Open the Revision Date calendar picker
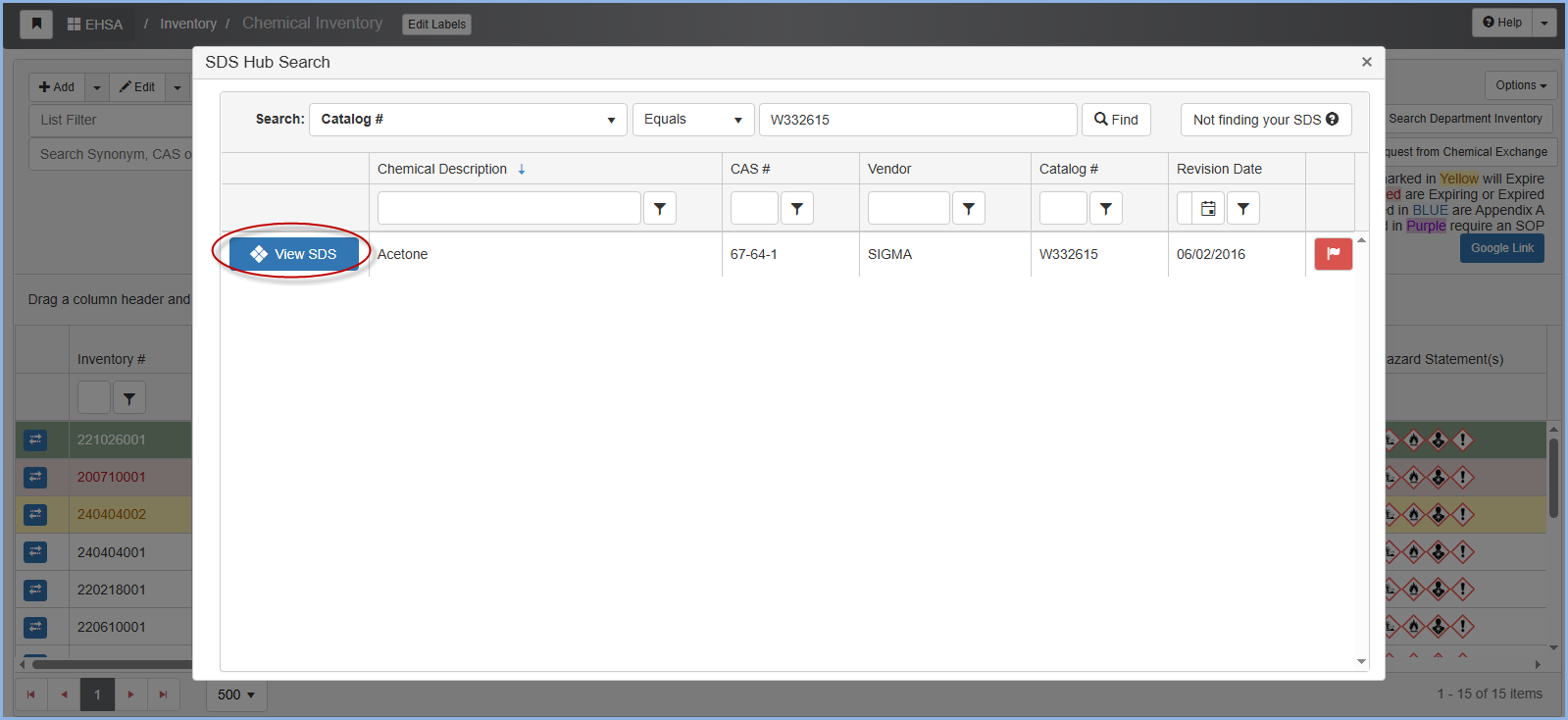 1208,208
